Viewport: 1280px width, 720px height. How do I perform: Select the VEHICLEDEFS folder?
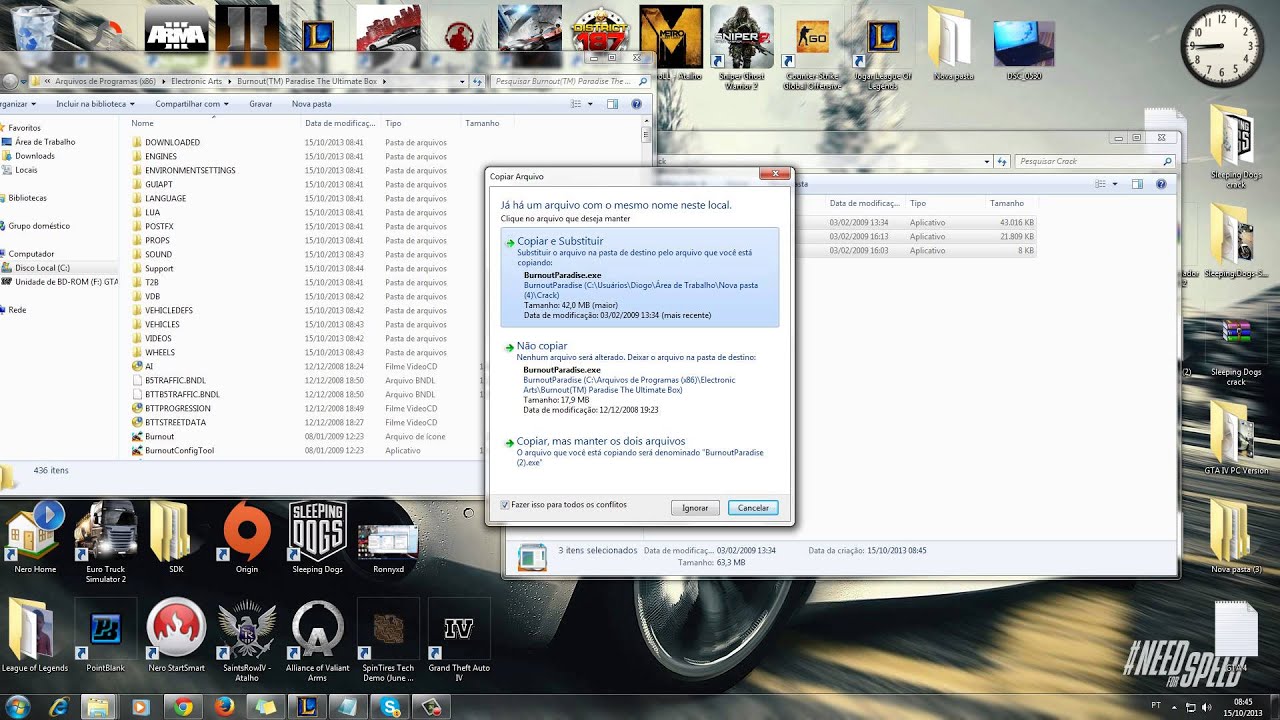point(169,310)
